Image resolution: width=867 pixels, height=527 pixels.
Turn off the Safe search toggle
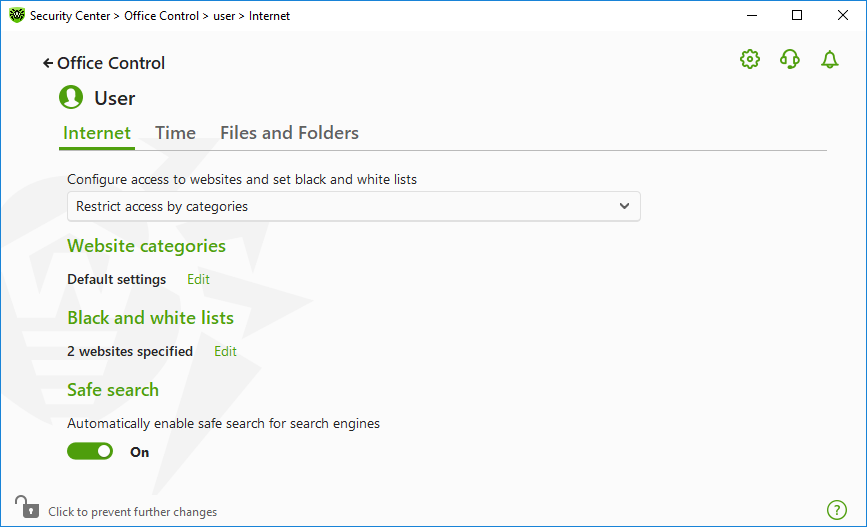[x=90, y=451]
